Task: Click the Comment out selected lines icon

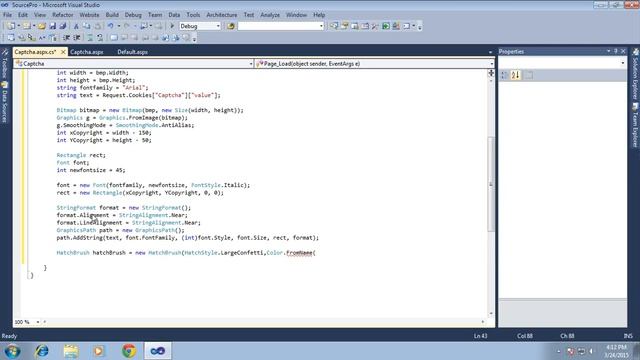Action: 90,38
